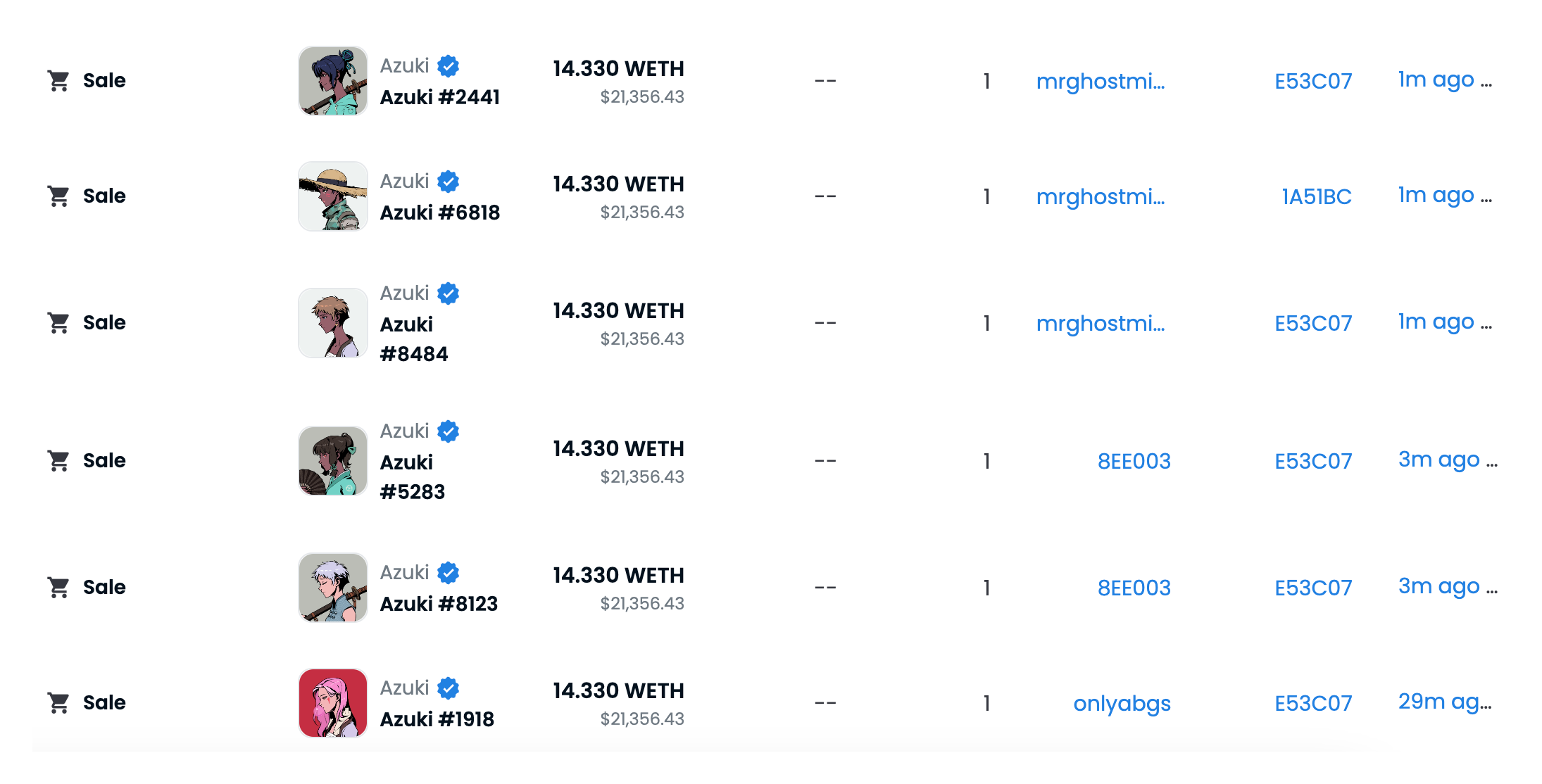The width and height of the screenshot is (1542, 784).
Task: Click the verified badge above Azuki #5283
Action: click(x=448, y=431)
